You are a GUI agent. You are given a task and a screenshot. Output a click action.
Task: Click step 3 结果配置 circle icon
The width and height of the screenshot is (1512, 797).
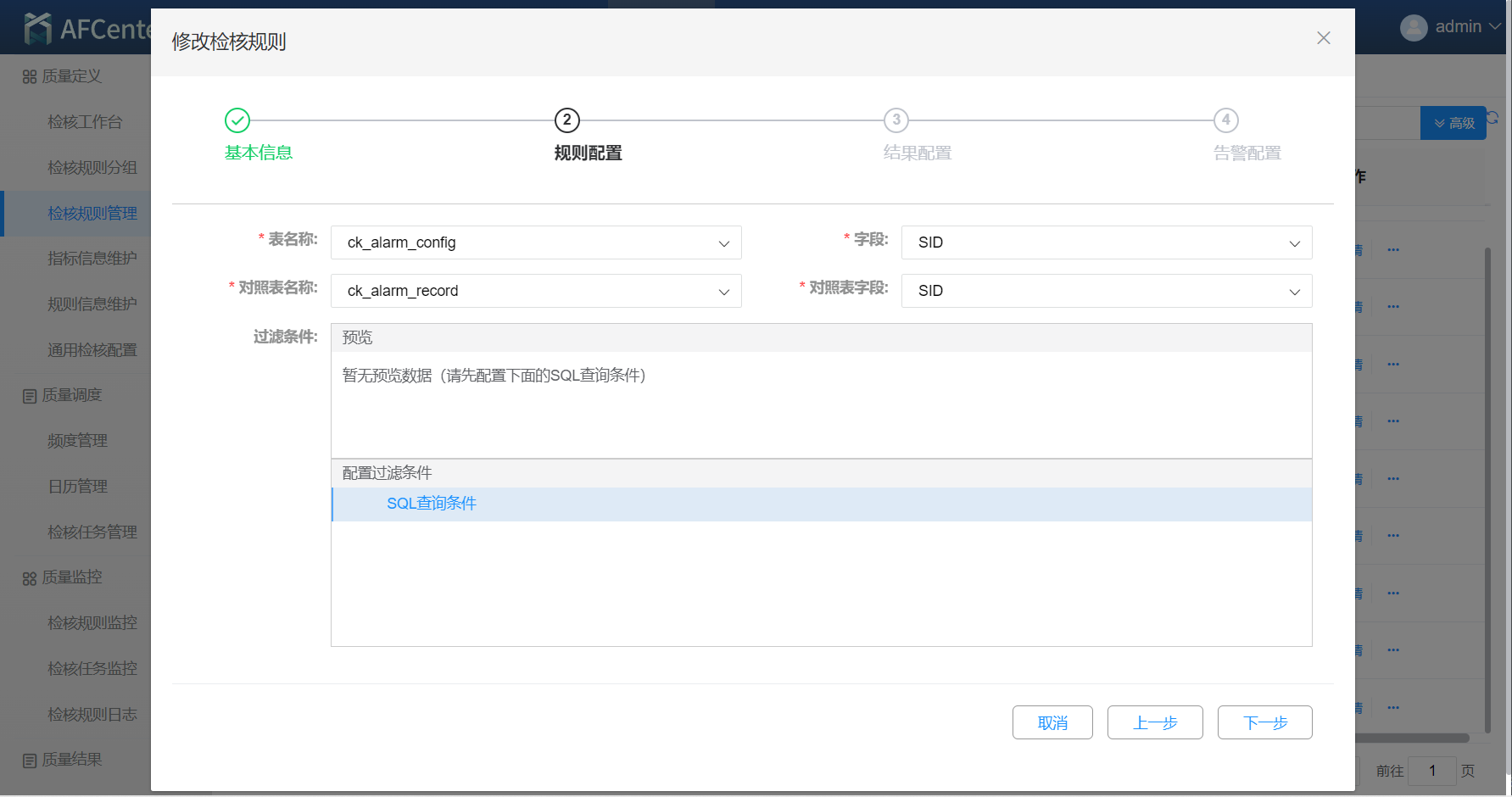(x=896, y=120)
